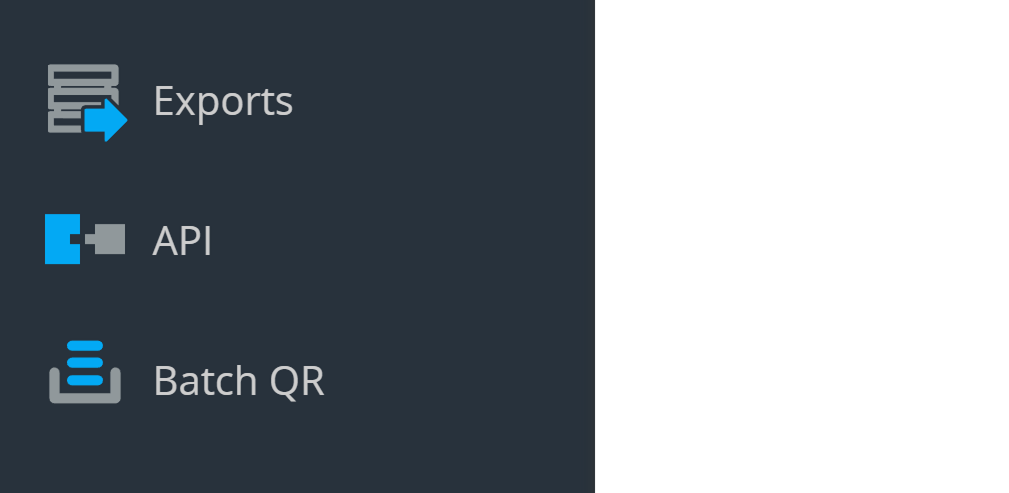Click the API connector icon

[x=85, y=240]
